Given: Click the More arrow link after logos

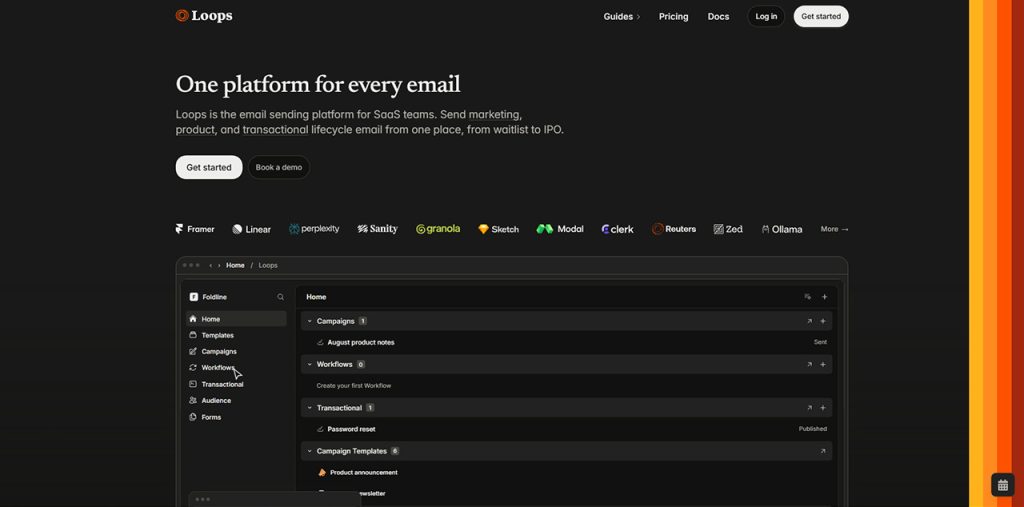Looking at the screenshot, I should point(835,229).
